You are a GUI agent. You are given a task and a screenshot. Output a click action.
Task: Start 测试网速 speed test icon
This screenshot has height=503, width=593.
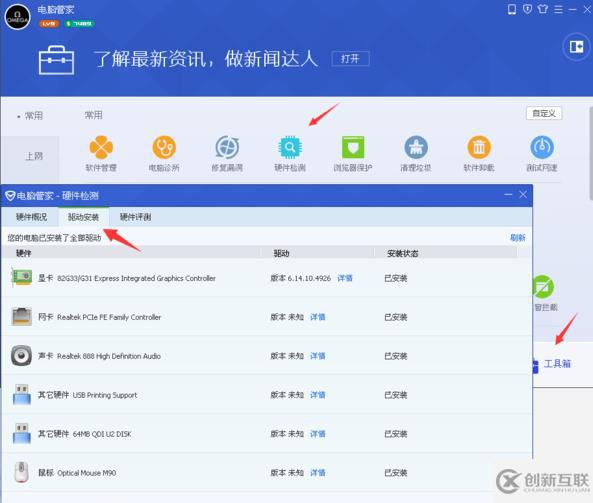pos(542,147)
